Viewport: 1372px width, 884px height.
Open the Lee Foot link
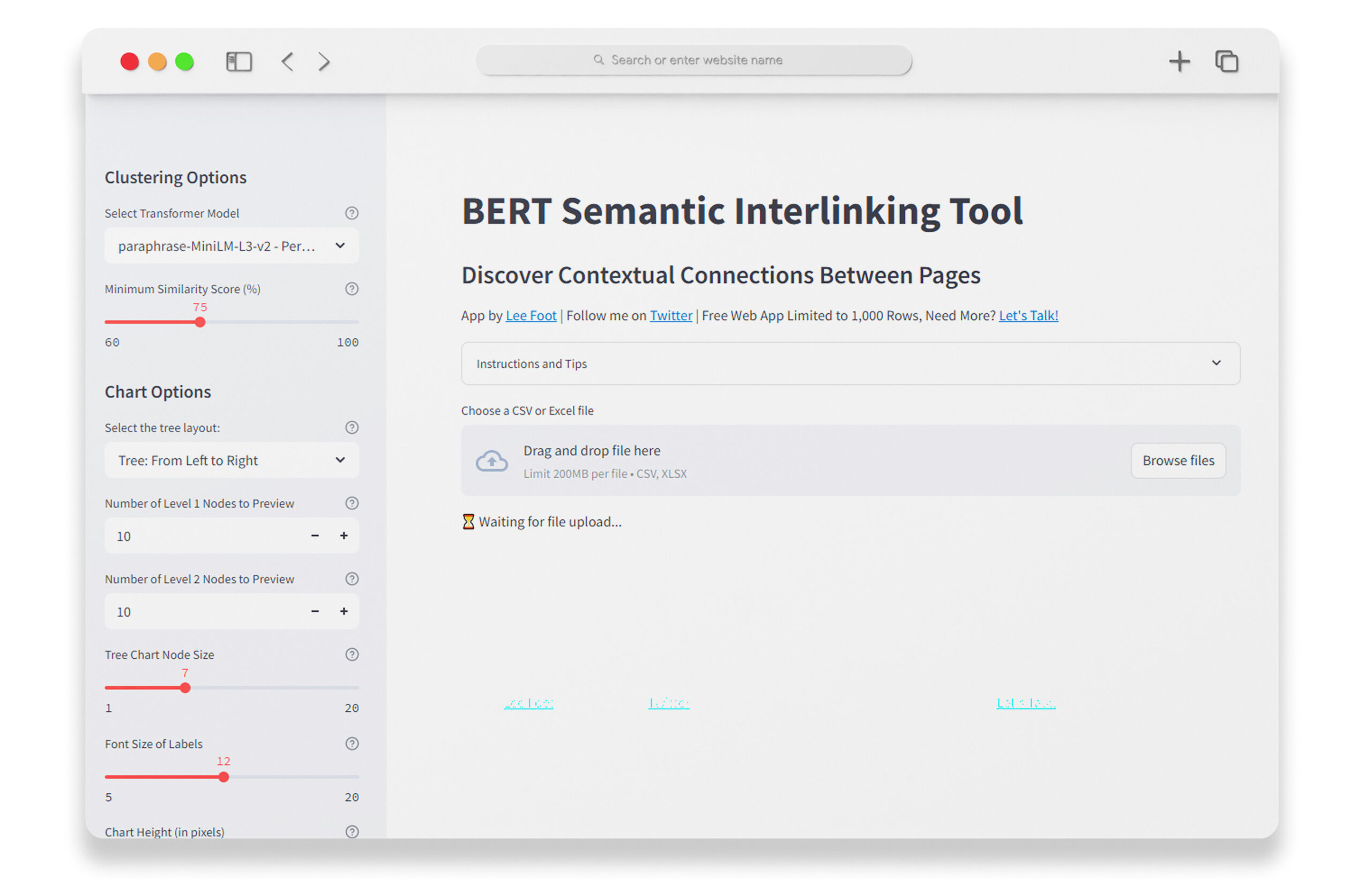tap(531, 316)
